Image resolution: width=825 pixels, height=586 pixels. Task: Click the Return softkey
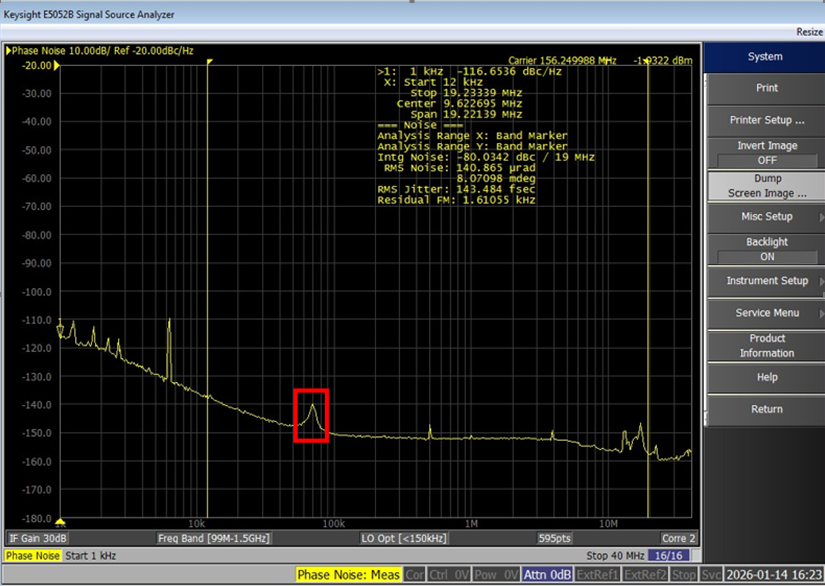coord(766,409)
